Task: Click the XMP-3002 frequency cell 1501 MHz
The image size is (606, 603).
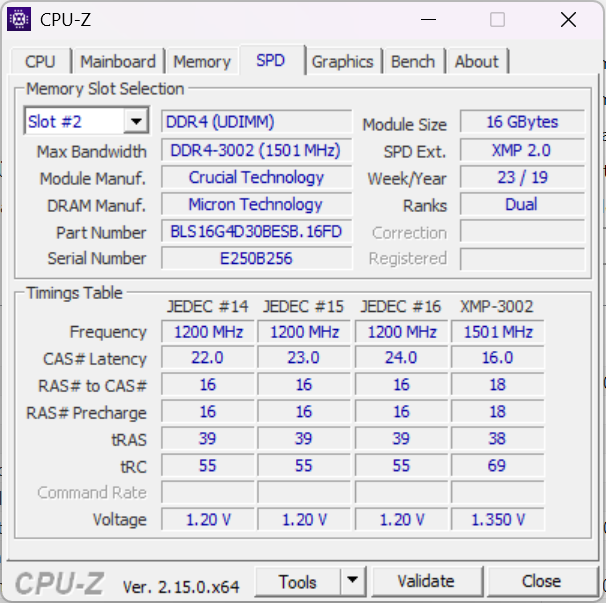Action: click(497, 332)
